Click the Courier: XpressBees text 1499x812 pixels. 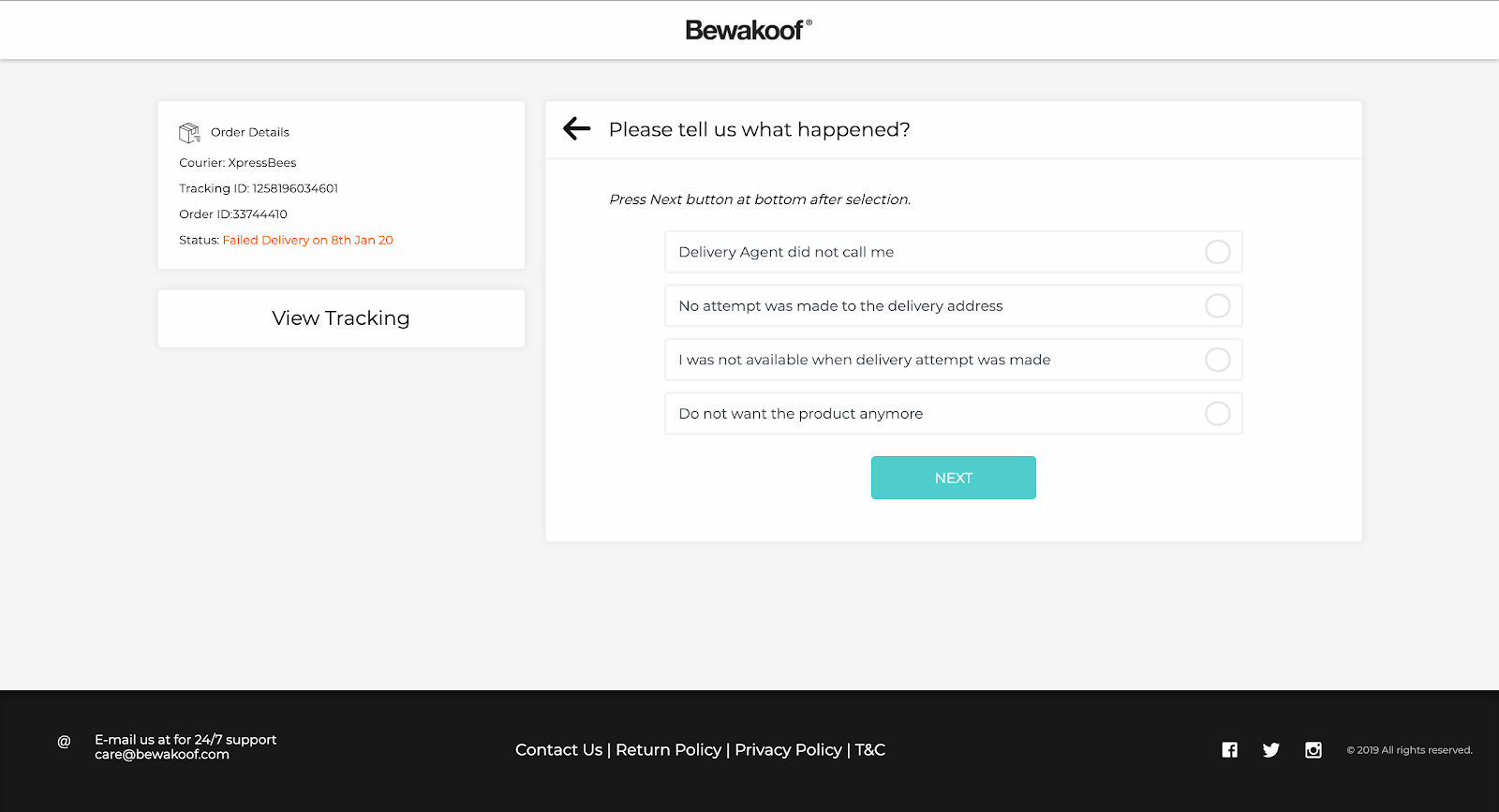coord(238,163)
